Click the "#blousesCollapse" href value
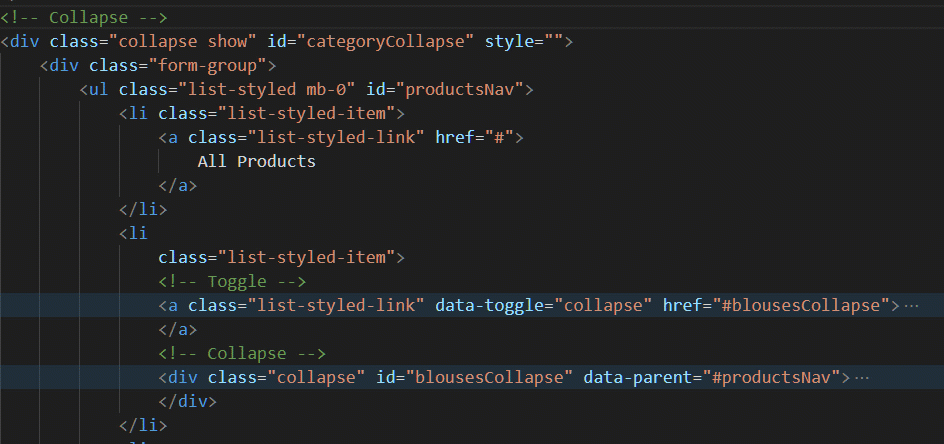The image size is (944, 444). [801, 305]
